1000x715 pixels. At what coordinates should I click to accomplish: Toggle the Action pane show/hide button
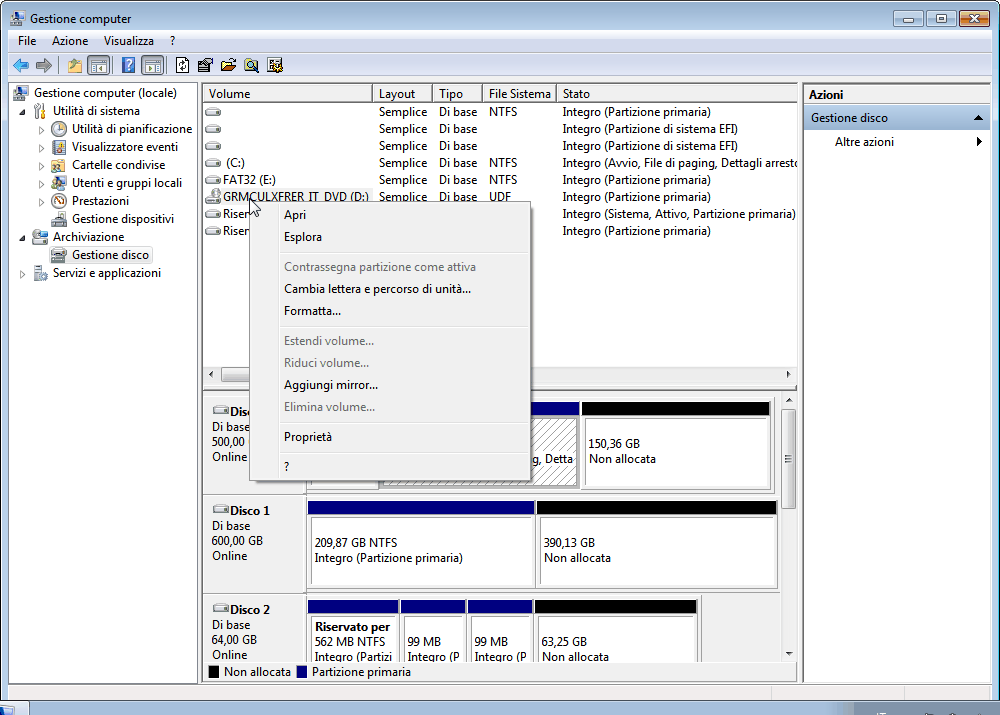[152, 66]
